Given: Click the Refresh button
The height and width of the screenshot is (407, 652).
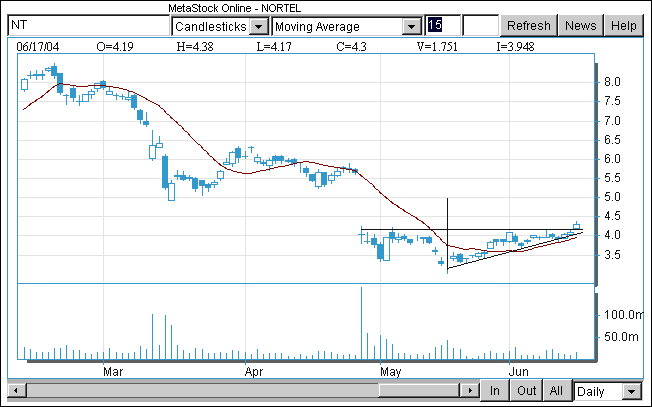Looking at the screenshot, I should click(529, 26).
